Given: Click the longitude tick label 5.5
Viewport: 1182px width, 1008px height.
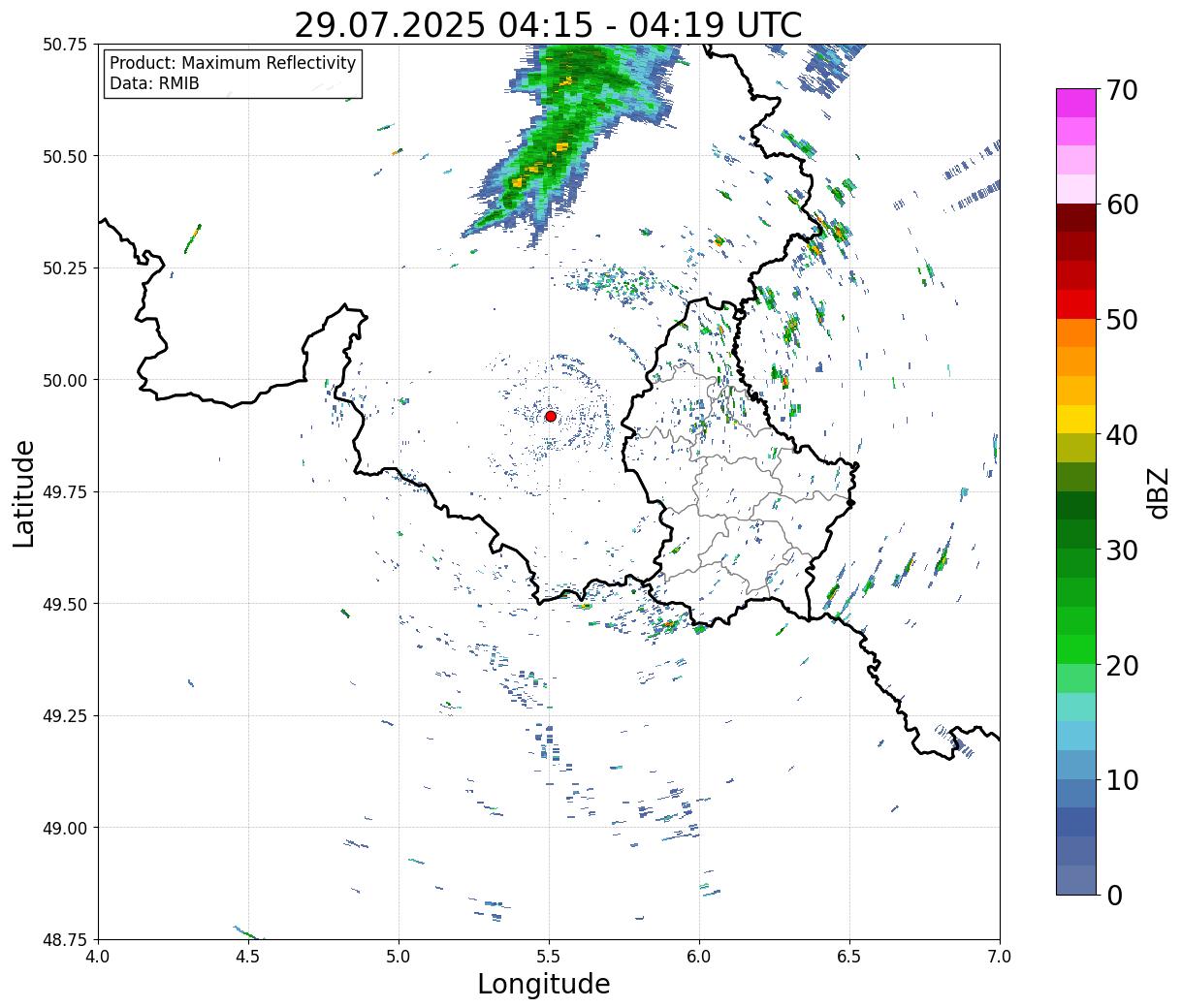Looking at the screenshot, I should coord(549,957).
